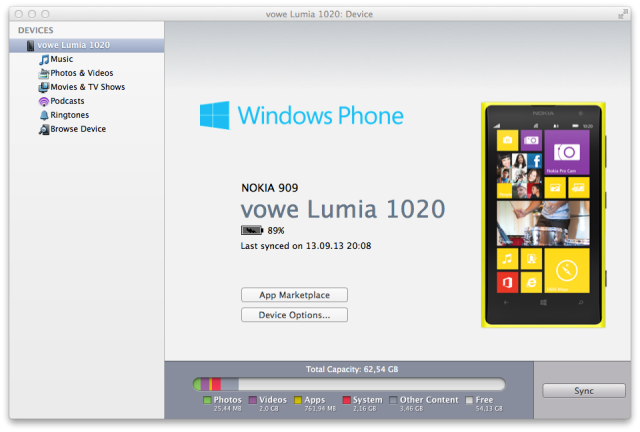Image resolution: width=640 pixels, height=432 pixels.
Task: Click the Movies & TV Shows icon
Action: (x=43, y=87)
